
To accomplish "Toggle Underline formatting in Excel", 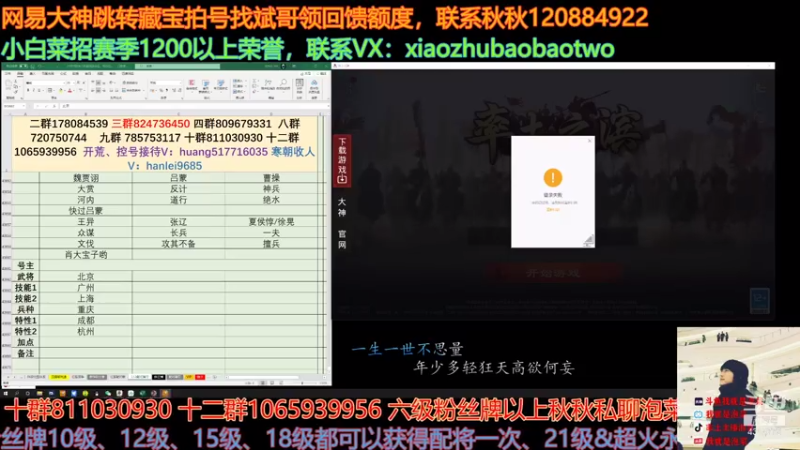I will [x=39, y=90].
